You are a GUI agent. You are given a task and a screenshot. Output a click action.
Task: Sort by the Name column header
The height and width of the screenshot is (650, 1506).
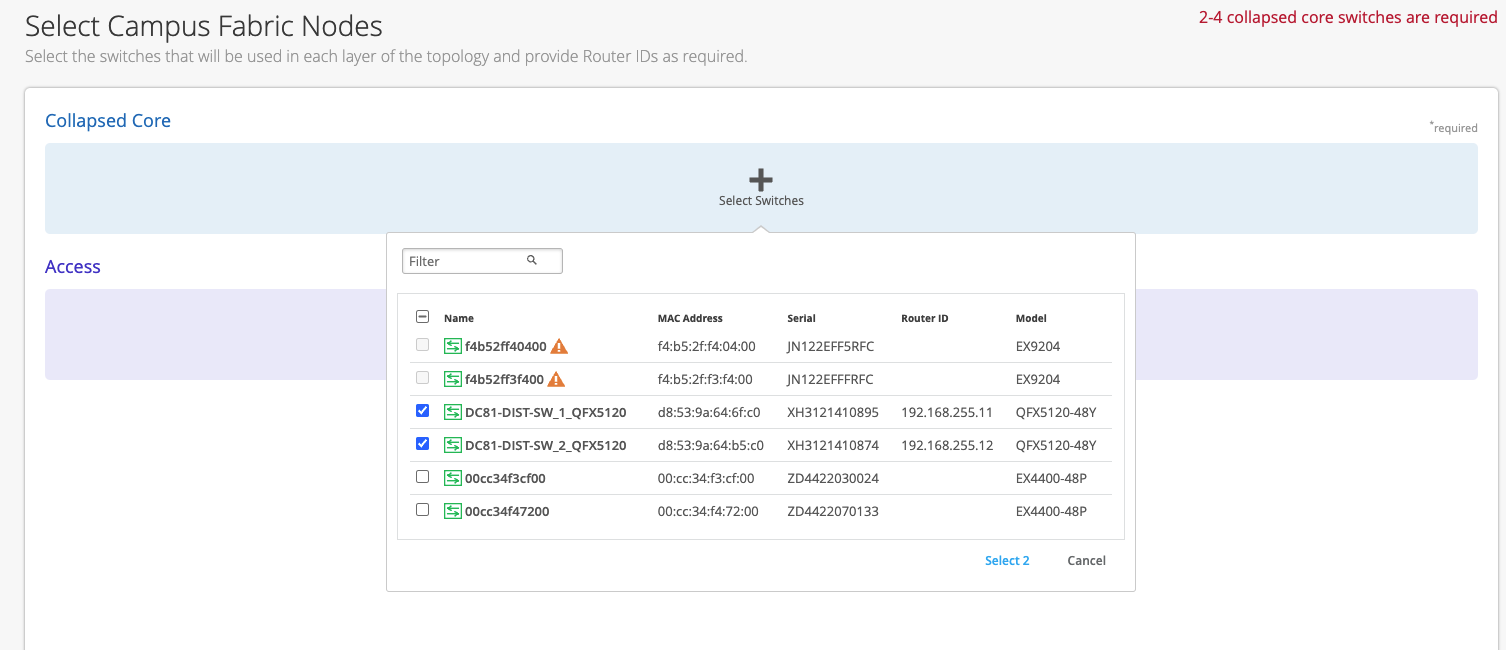coord(459,318)
